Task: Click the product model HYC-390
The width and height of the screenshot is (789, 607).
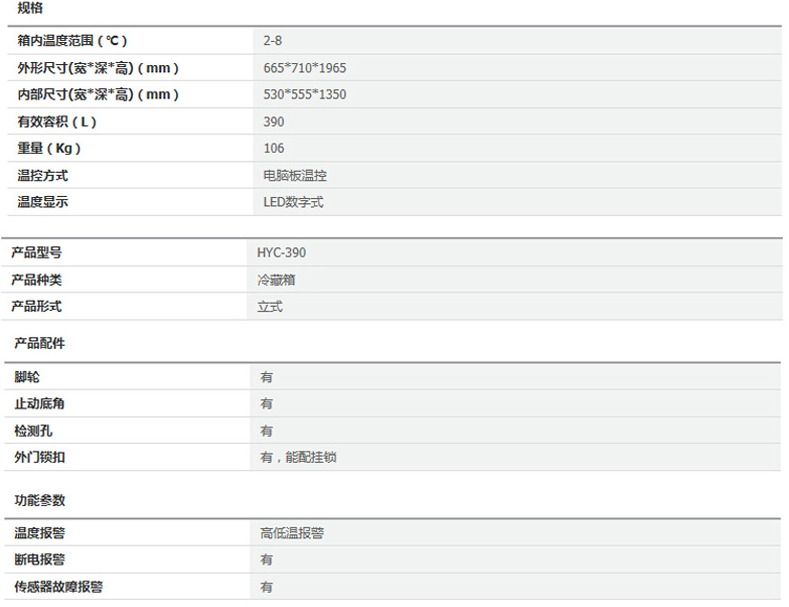Action: click(x=282, y=253)
